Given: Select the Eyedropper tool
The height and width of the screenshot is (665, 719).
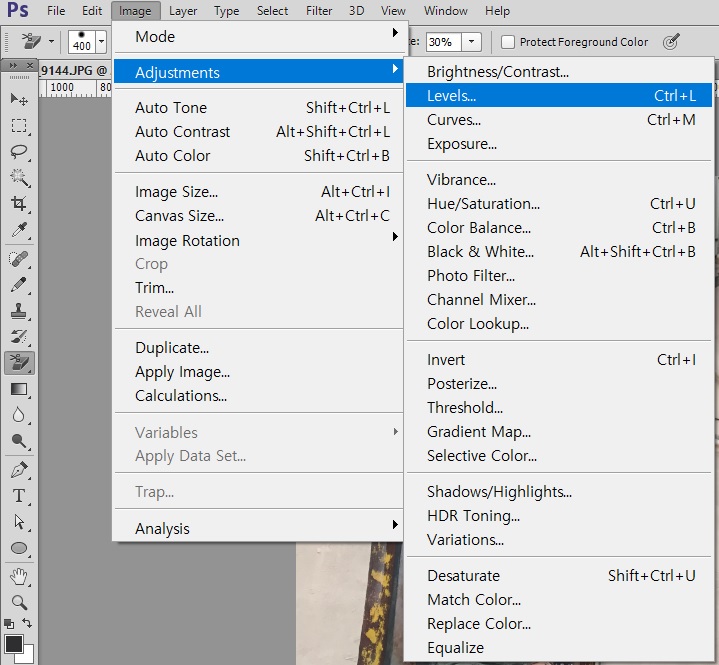Looking at the screenshot, I should 19,230.
